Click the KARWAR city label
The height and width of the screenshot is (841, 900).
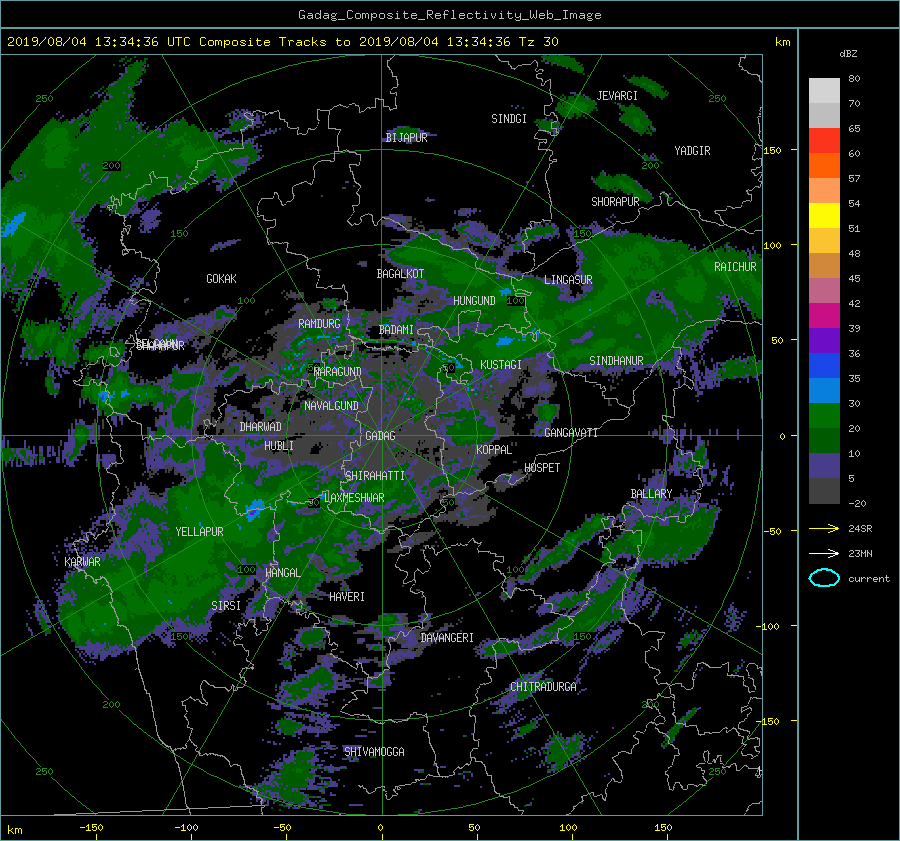pyautogui.click(x=82, y=562)
